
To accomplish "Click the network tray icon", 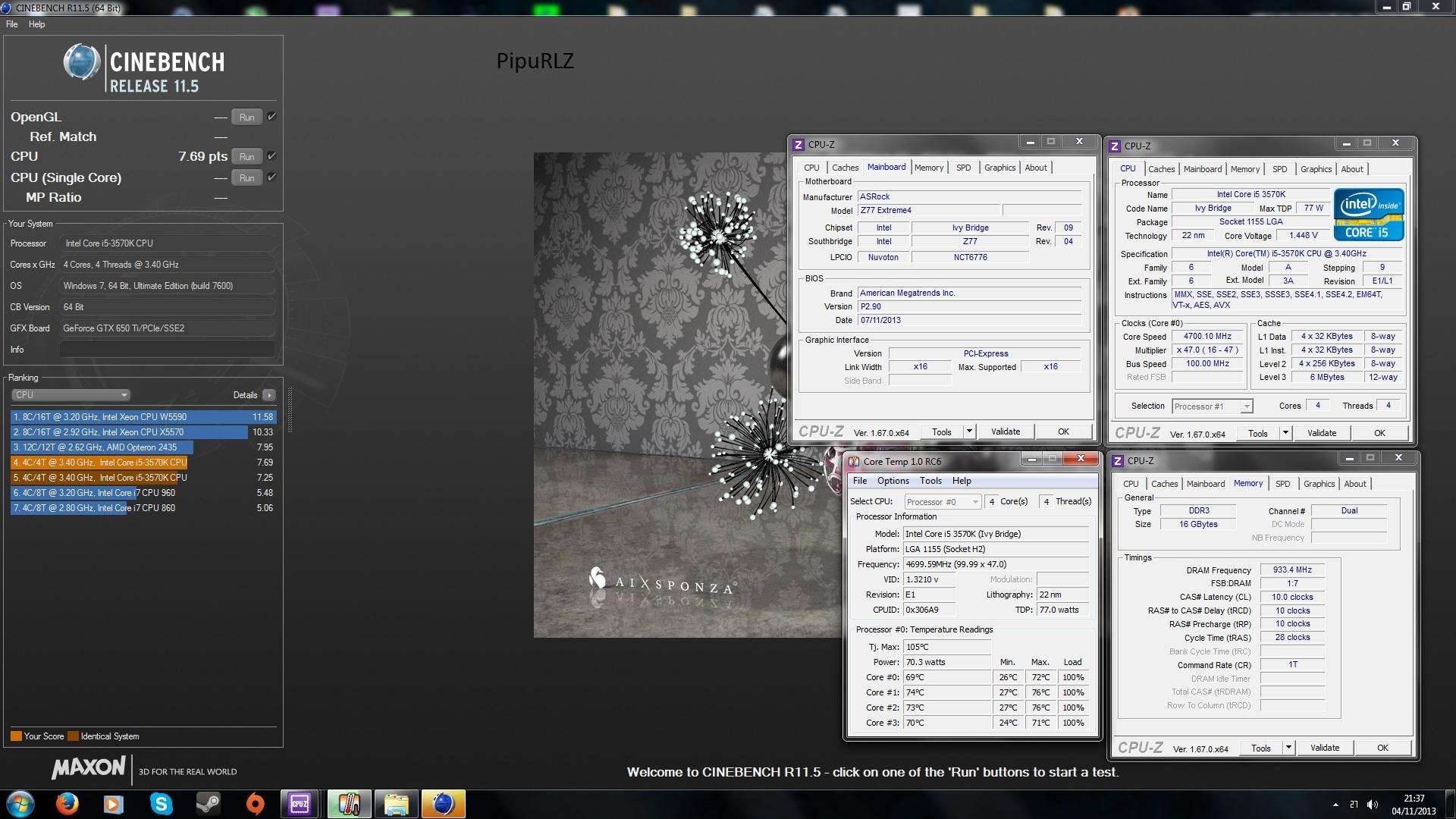I will pyautogui.click(x=1354, y=805).
